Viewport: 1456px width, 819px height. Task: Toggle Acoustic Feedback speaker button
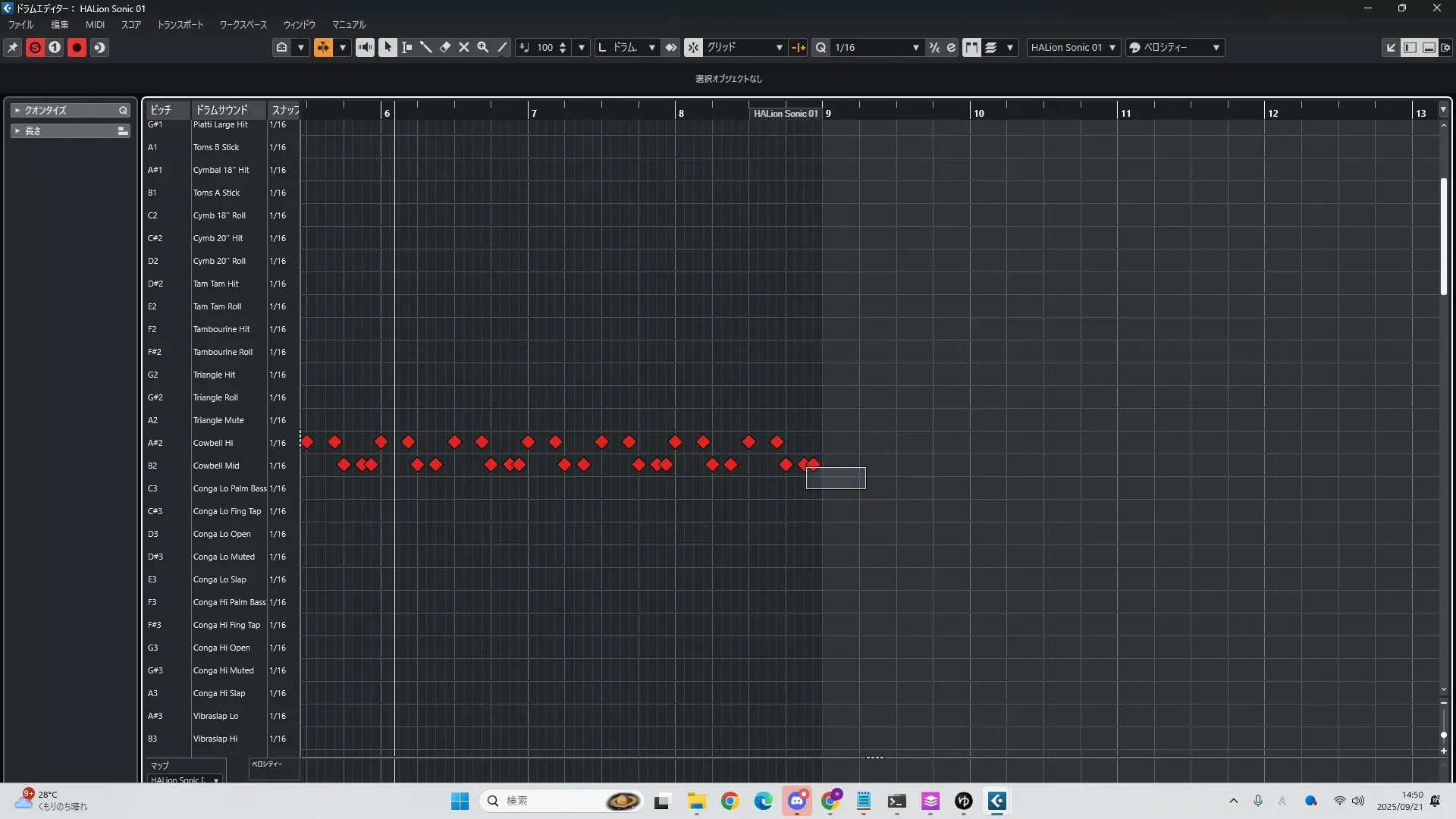[x=365, y=47]
